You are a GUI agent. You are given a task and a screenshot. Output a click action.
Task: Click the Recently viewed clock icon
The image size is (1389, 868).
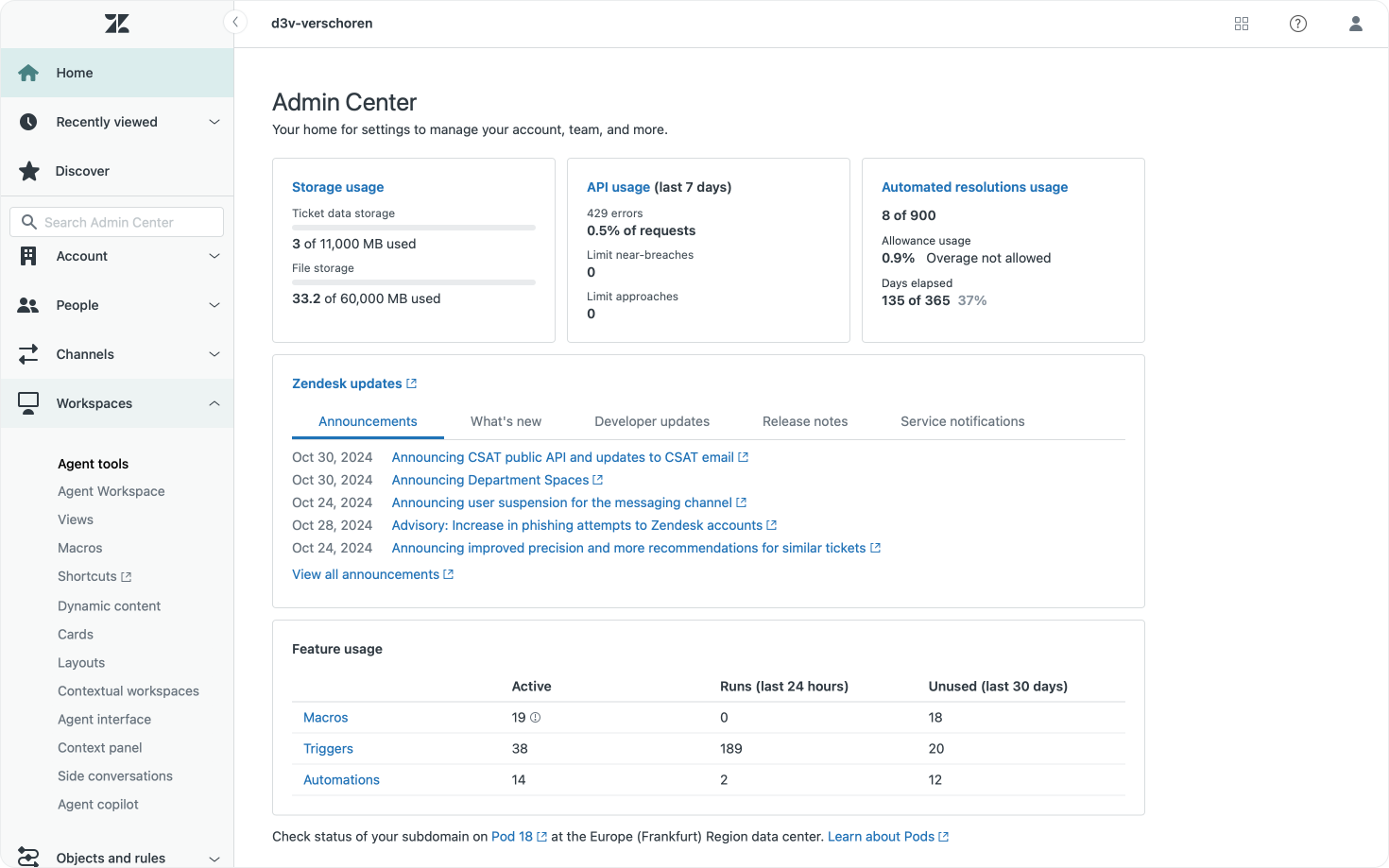coord(28,122)
